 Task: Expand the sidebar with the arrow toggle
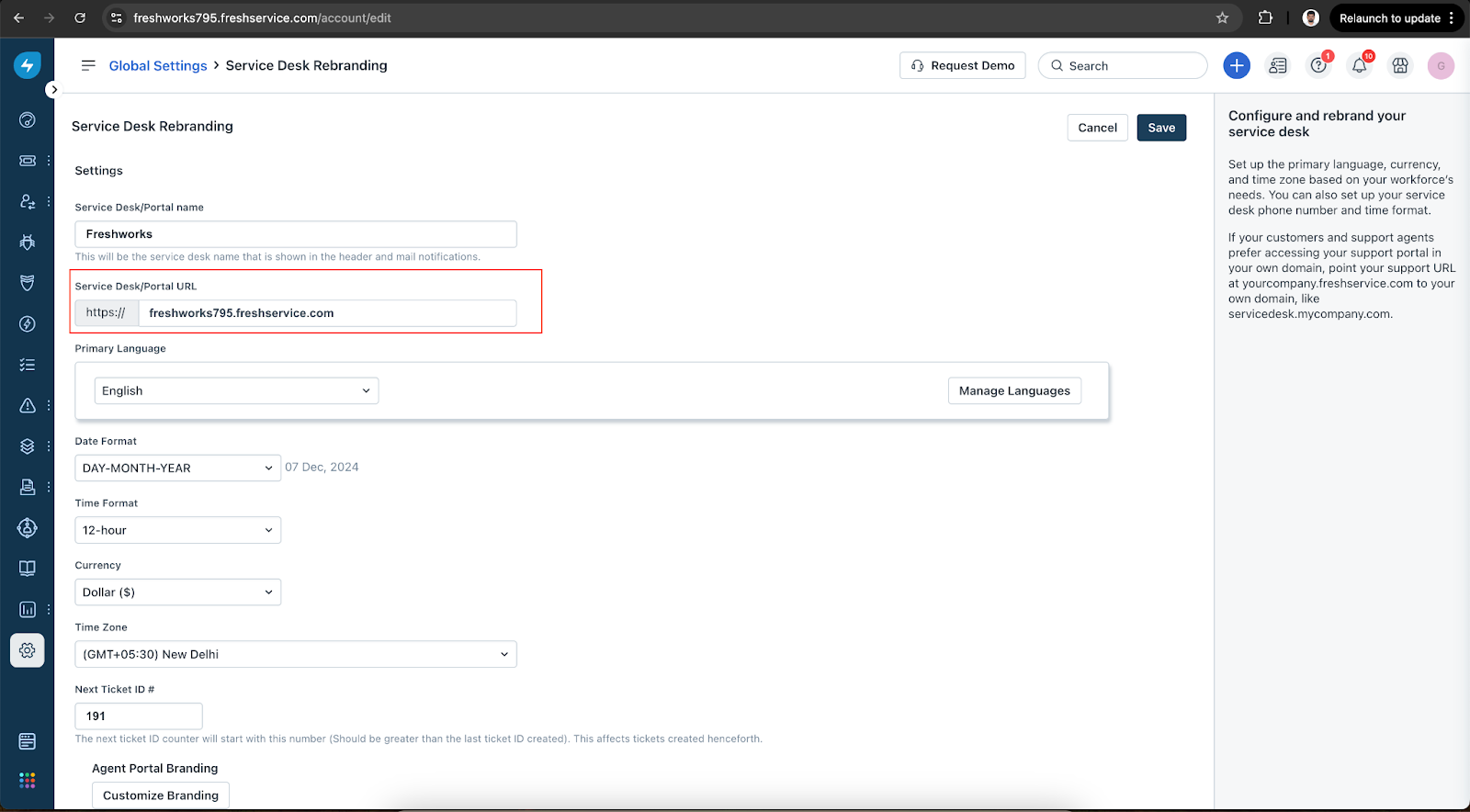click(x=54, y=89)
